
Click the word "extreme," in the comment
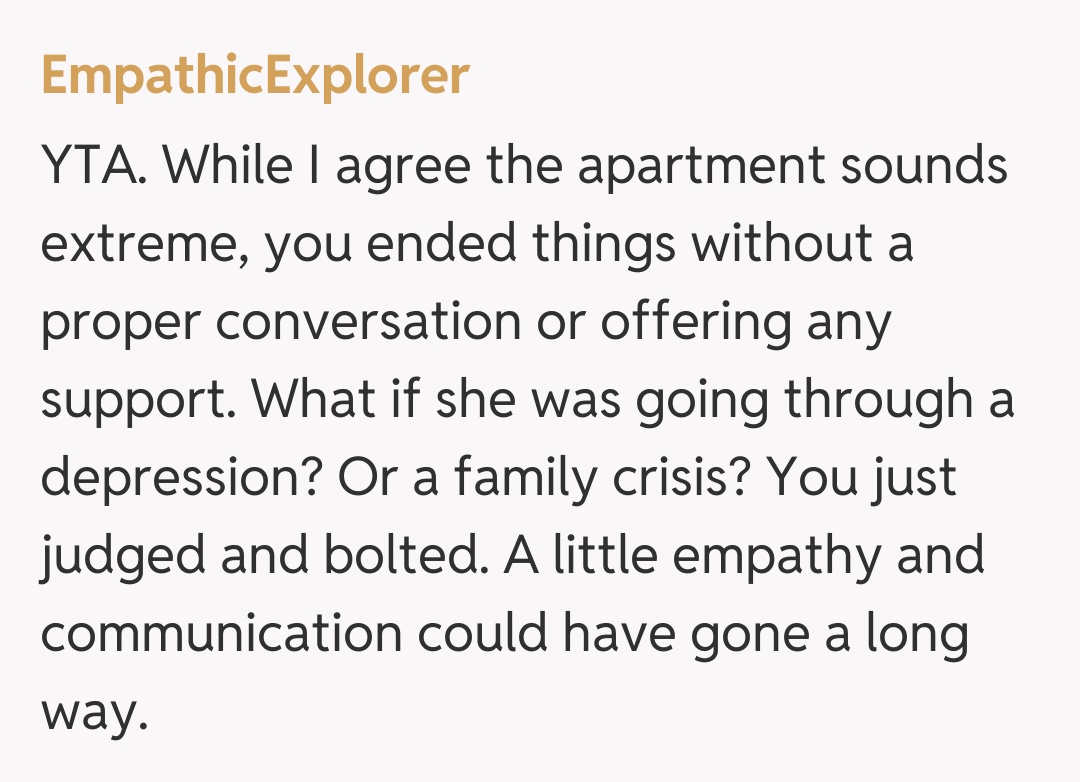click(143, 245)
